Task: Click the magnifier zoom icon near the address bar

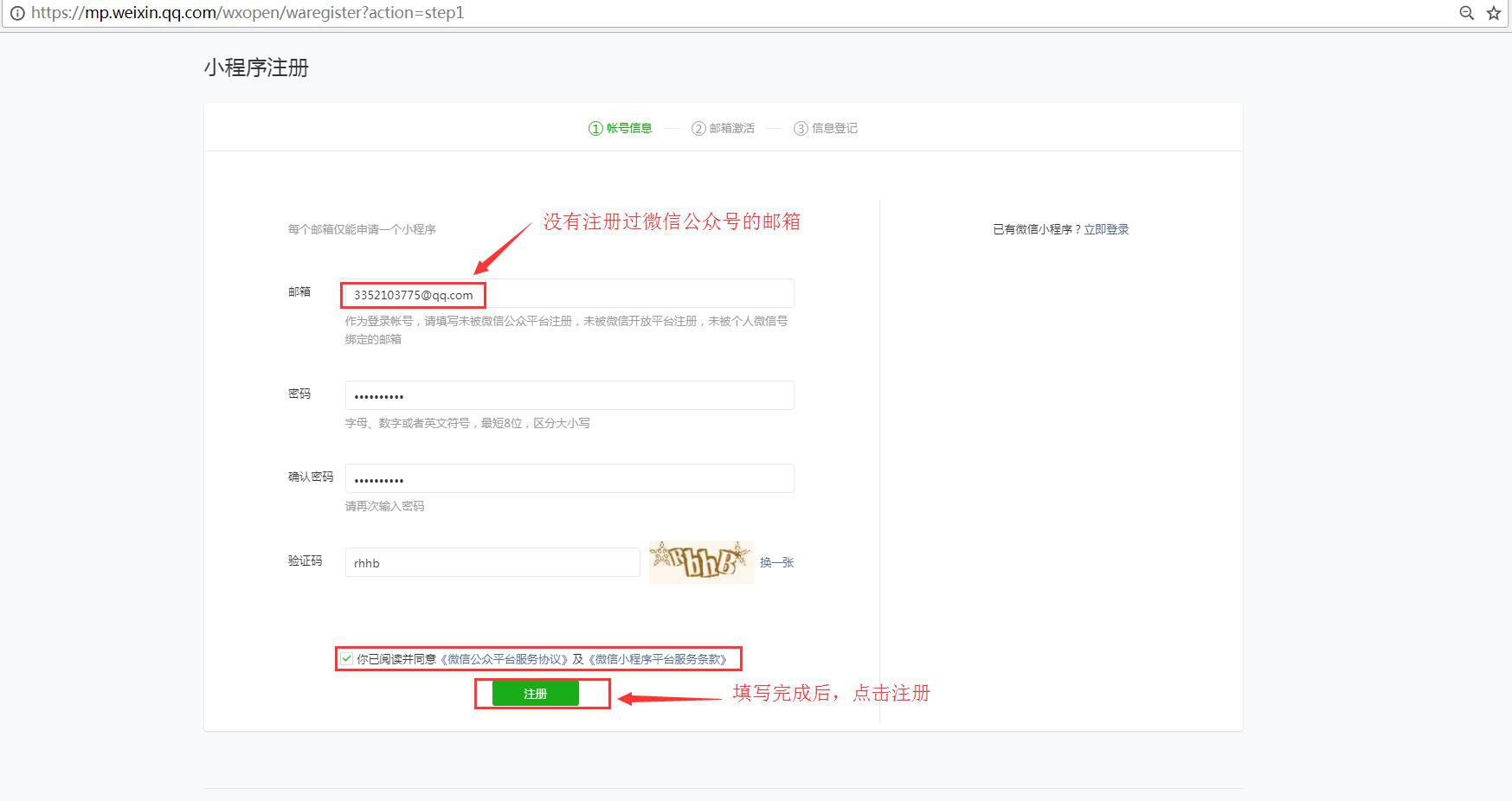Action: pyautogui.click(x=1466, y=13)
